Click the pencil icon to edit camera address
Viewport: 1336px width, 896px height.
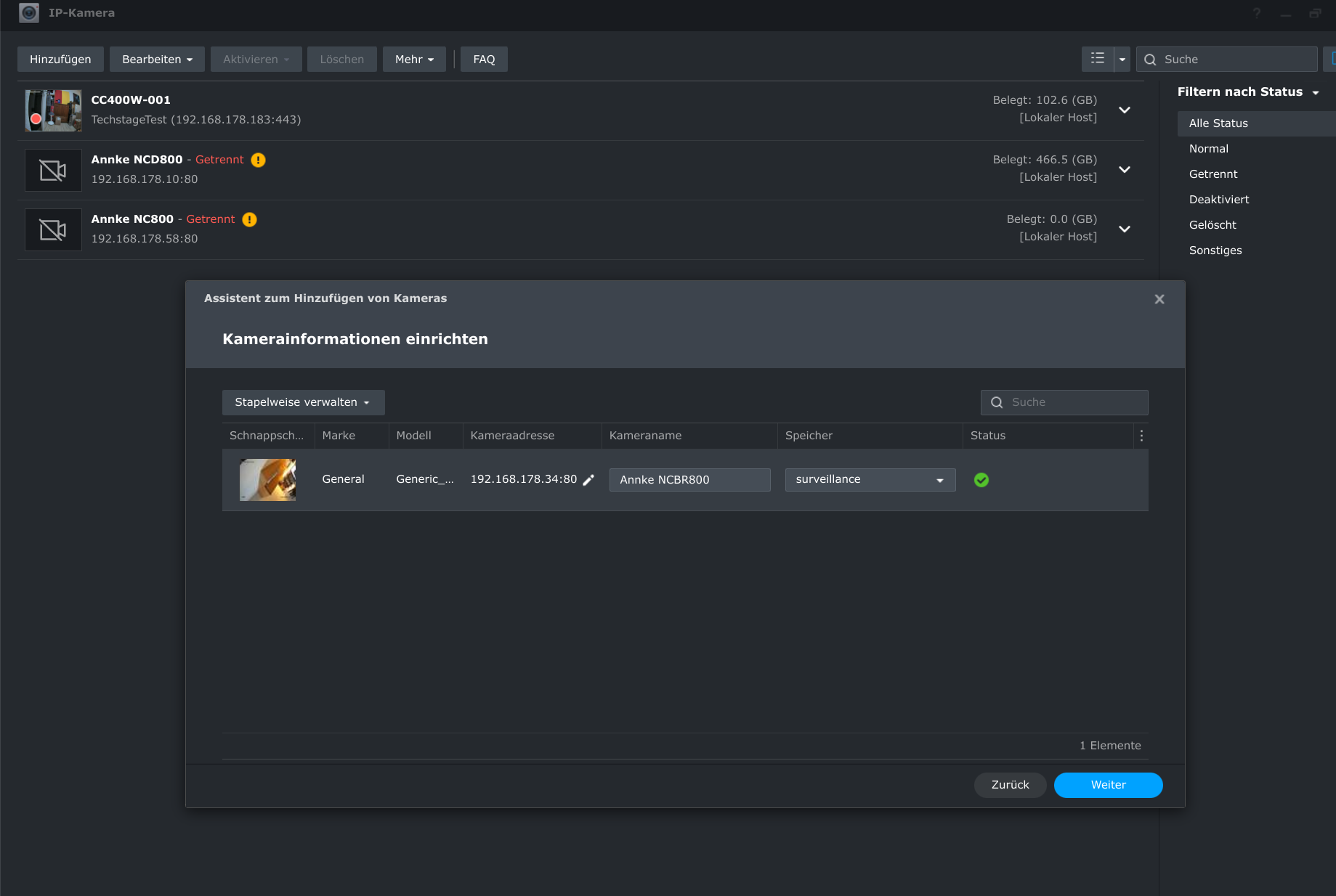point(588,480)
